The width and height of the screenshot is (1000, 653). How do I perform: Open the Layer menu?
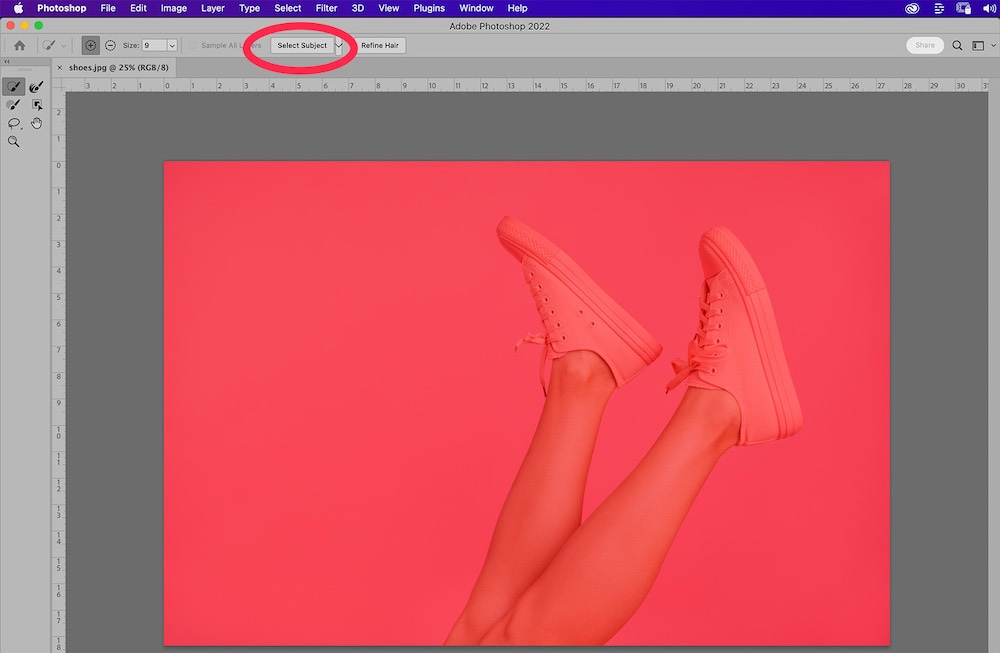click(212, 8)
